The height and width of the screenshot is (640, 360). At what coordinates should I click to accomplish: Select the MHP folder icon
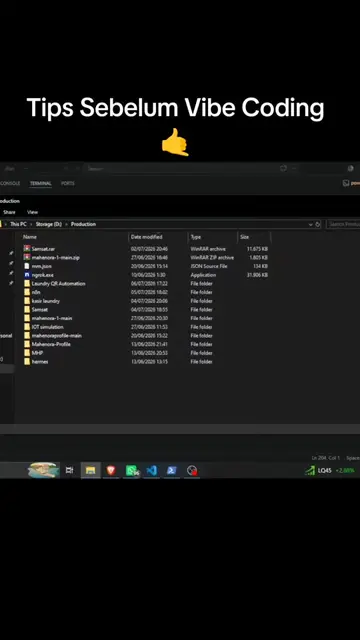27,353
